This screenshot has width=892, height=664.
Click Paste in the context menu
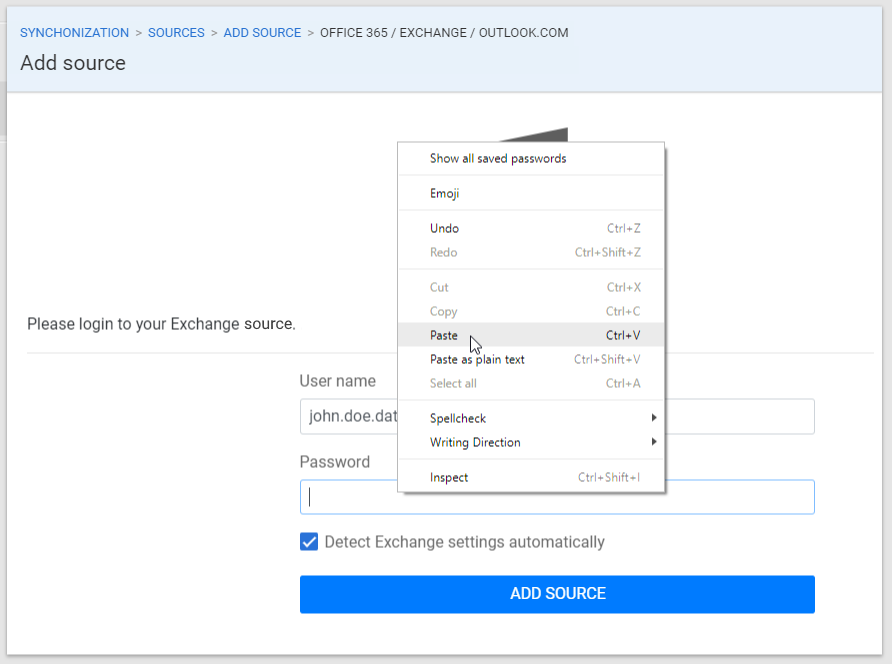pyautogui.click(x=531, y=335)
